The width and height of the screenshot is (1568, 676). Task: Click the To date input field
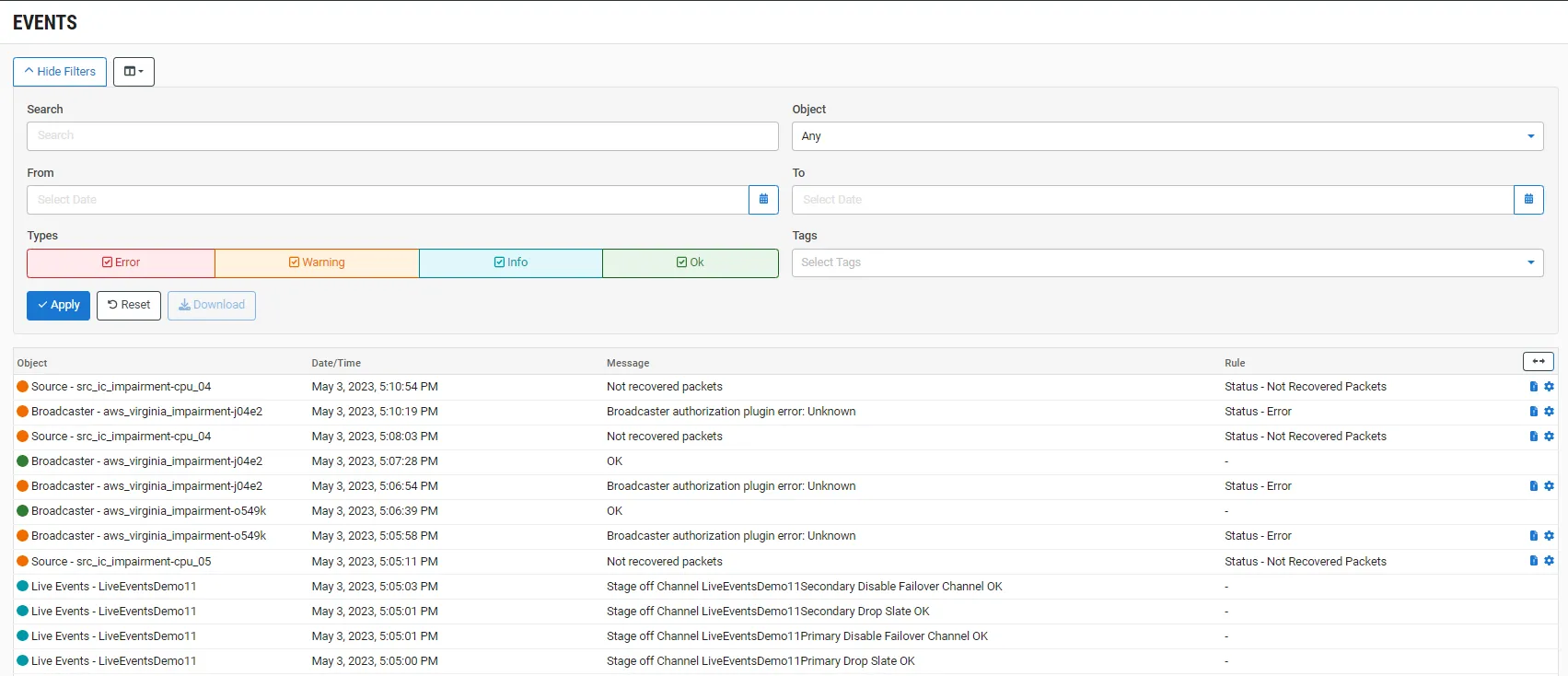click(1153, 200)
